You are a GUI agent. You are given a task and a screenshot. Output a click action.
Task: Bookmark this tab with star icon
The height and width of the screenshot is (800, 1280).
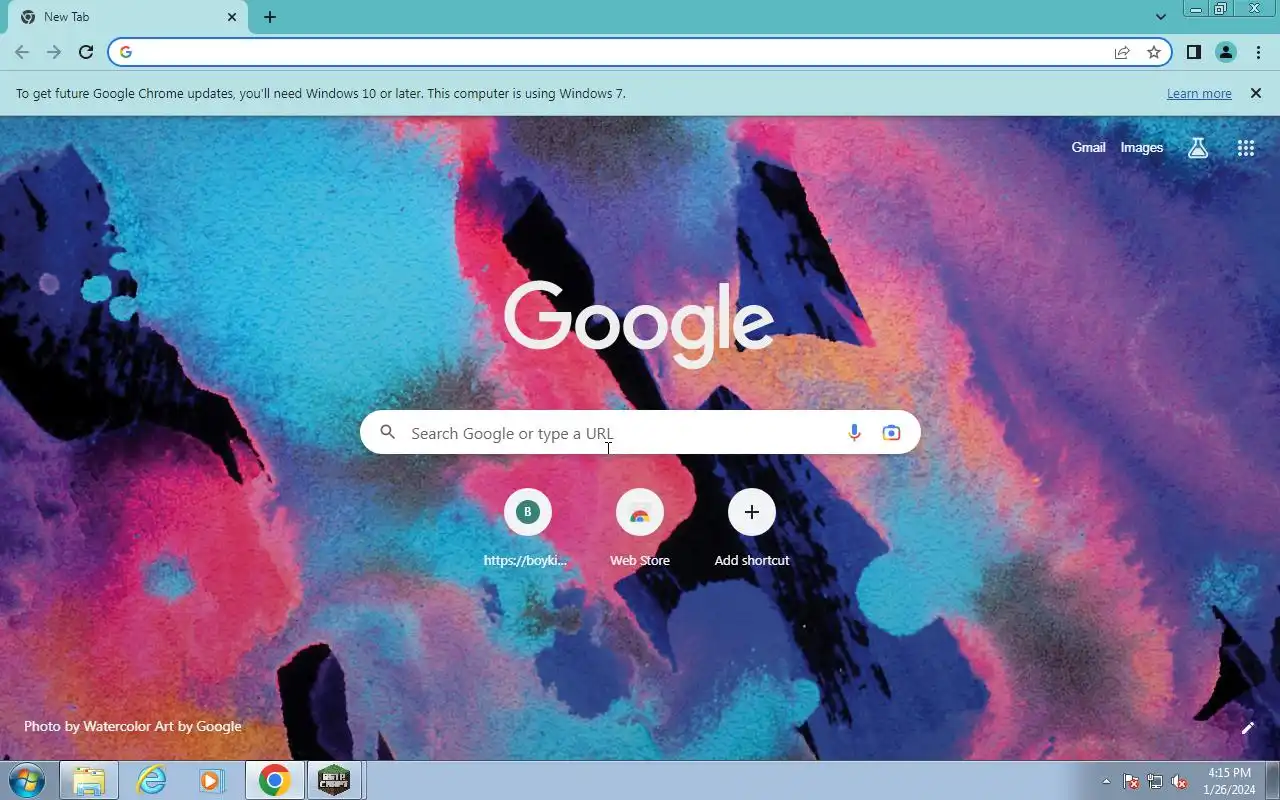1154,52
